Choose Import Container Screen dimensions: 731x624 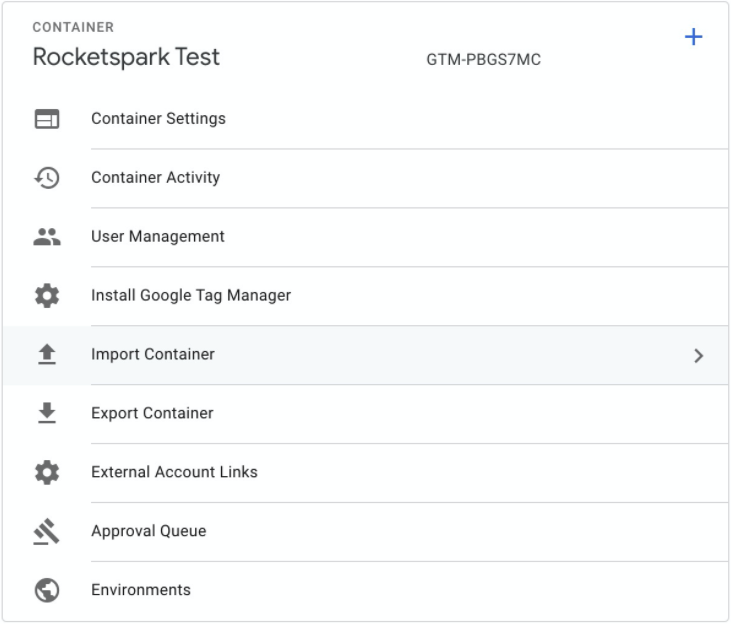coord(366,355)
